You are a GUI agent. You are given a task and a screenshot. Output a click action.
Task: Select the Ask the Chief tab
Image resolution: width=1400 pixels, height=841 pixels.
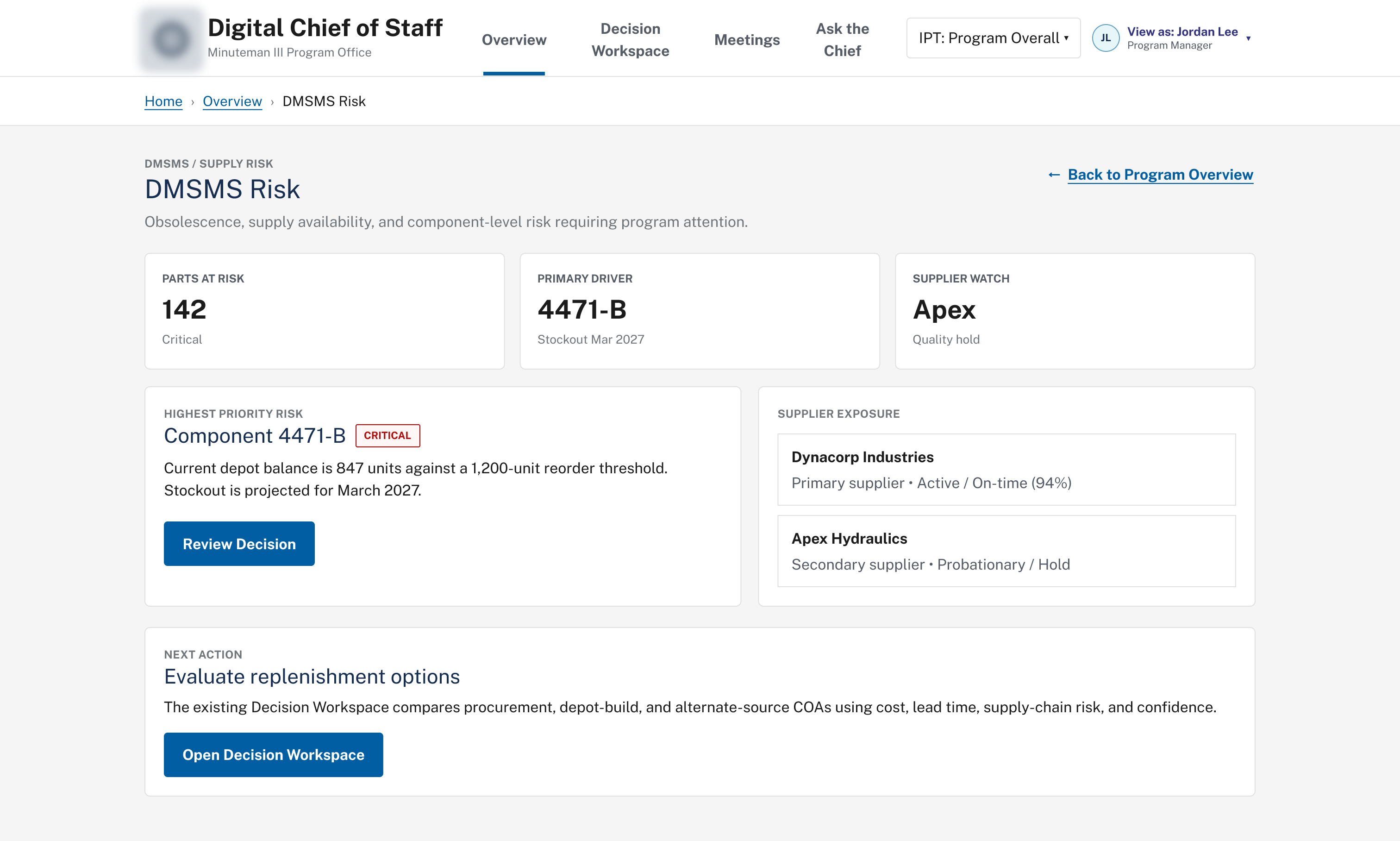click(x=842, y=40)
